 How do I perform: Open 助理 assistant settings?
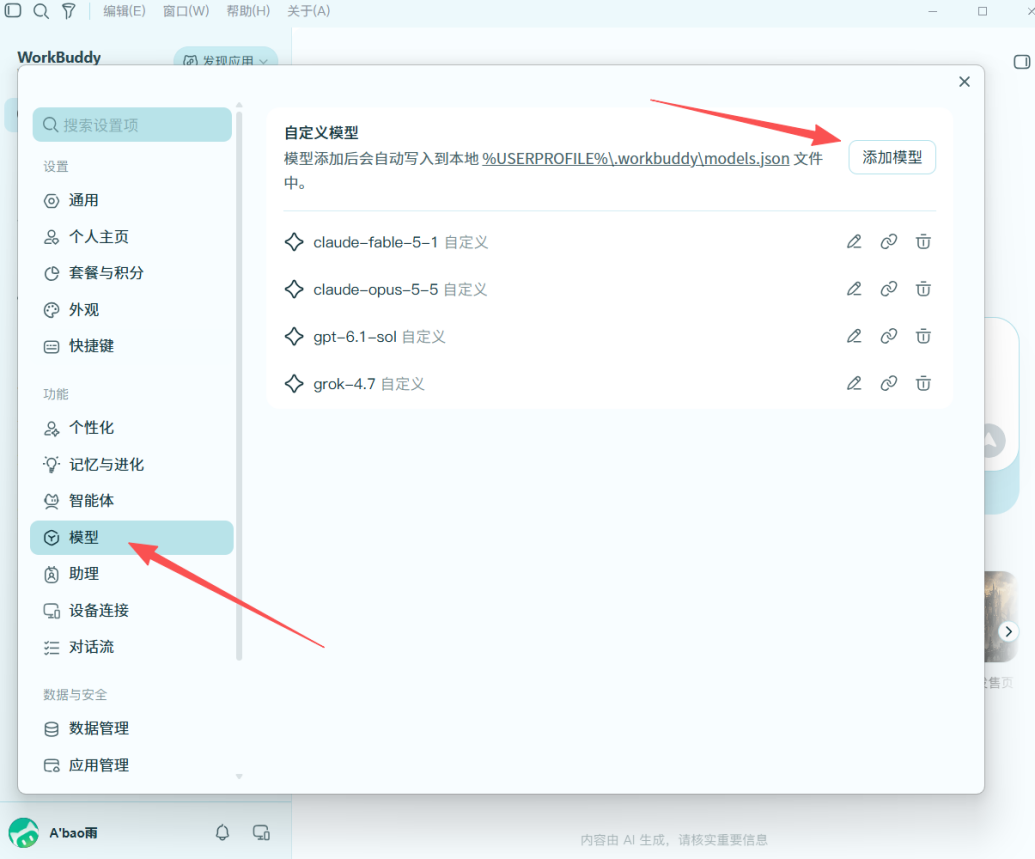click(x=132, y=574)
